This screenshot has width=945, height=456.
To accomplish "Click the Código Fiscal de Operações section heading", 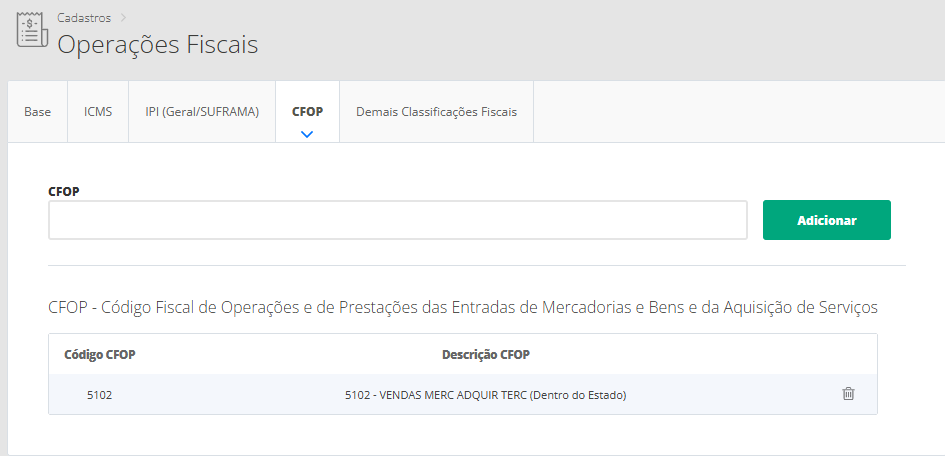I will pyautogui.click(x=462, y=306).
